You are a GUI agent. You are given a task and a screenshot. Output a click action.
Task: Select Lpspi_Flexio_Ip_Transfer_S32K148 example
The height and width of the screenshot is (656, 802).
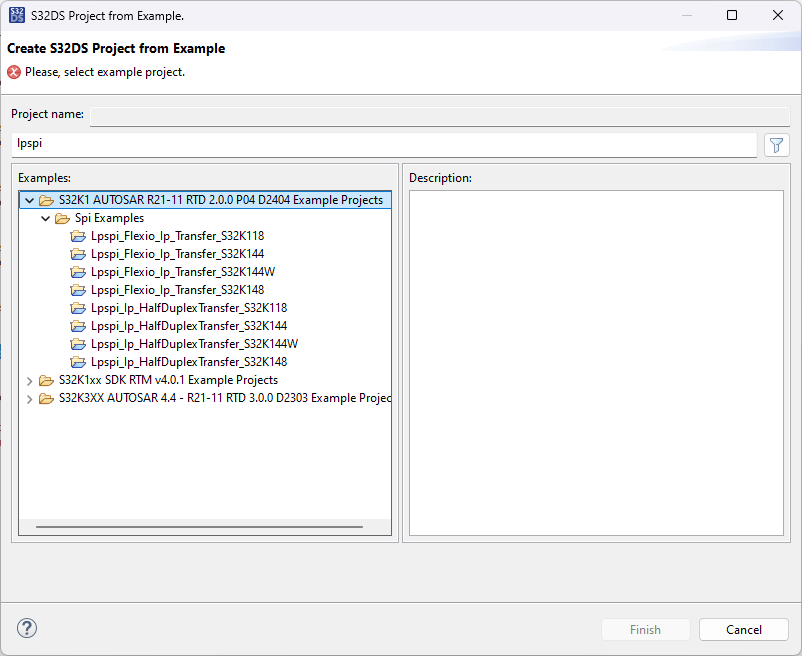tap(177, 289)
